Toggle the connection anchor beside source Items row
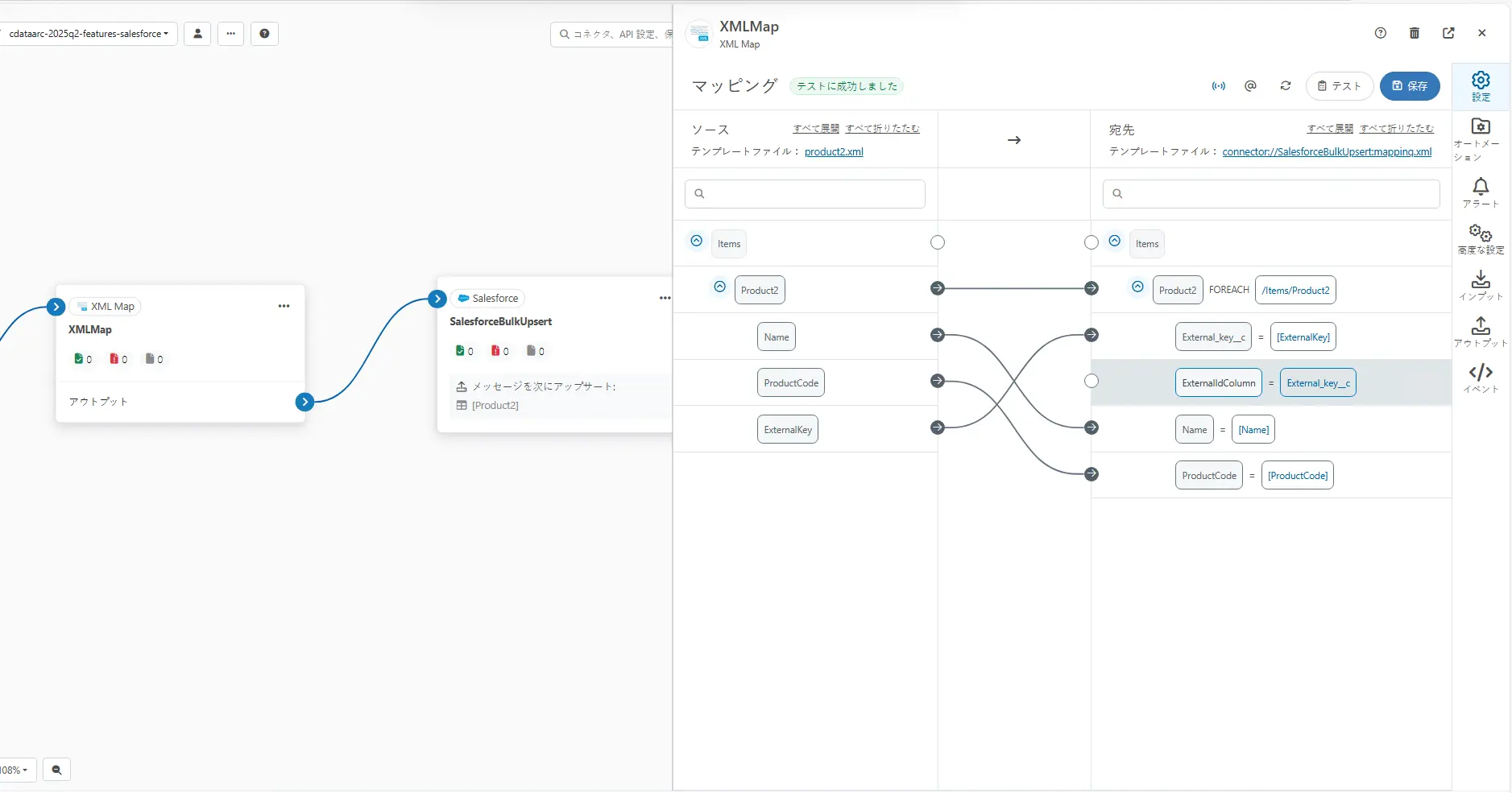 coord(937,242)
